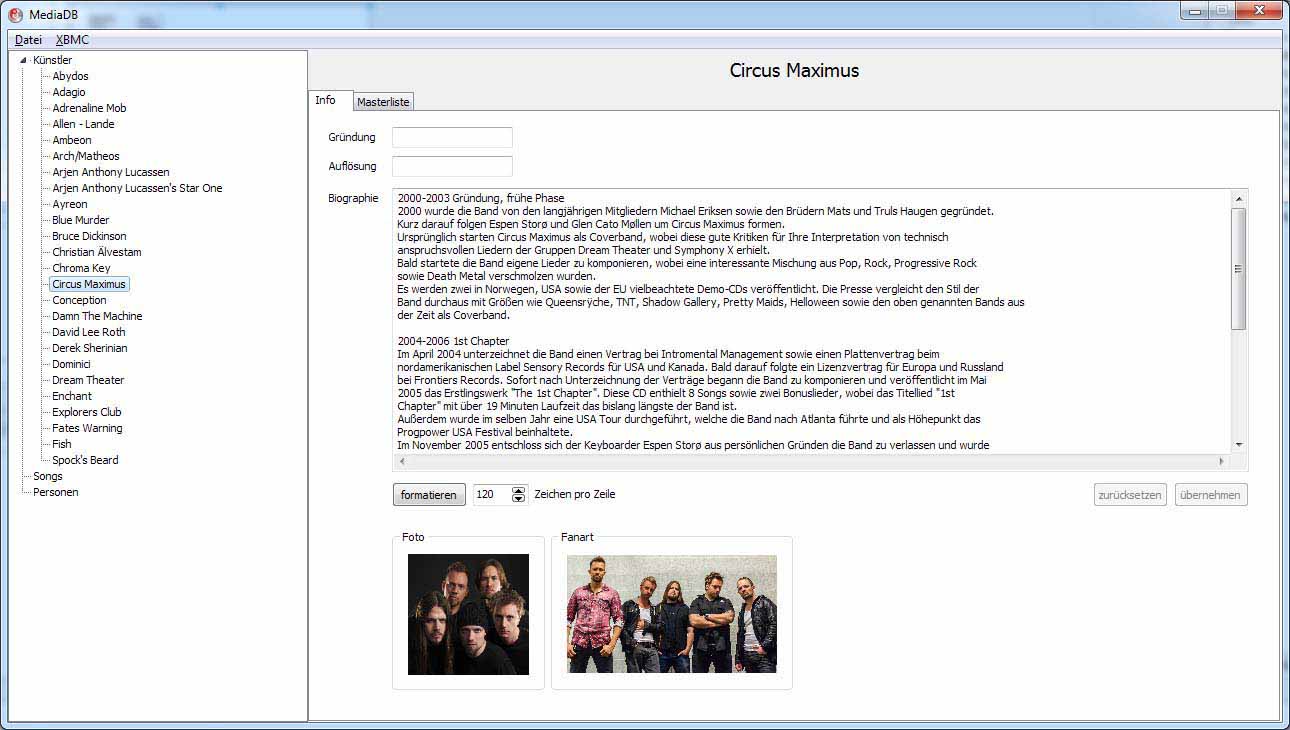Image resolution: width=1290 pixels, height=730 pixels.
Task: Select Christian Älvestam artist
Action: click(97, 252)
